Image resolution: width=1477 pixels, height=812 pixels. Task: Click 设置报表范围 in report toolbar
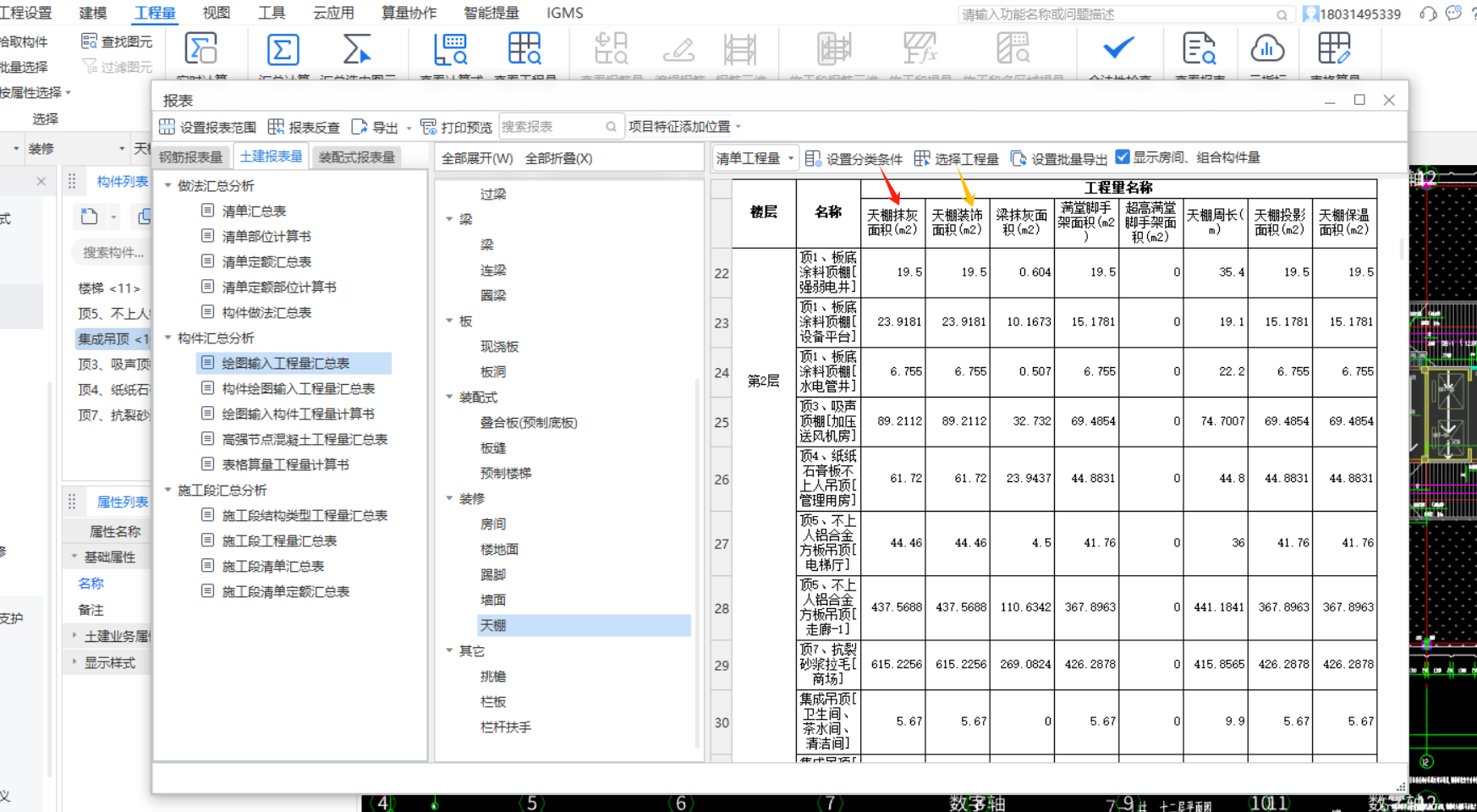coord(207,127)
